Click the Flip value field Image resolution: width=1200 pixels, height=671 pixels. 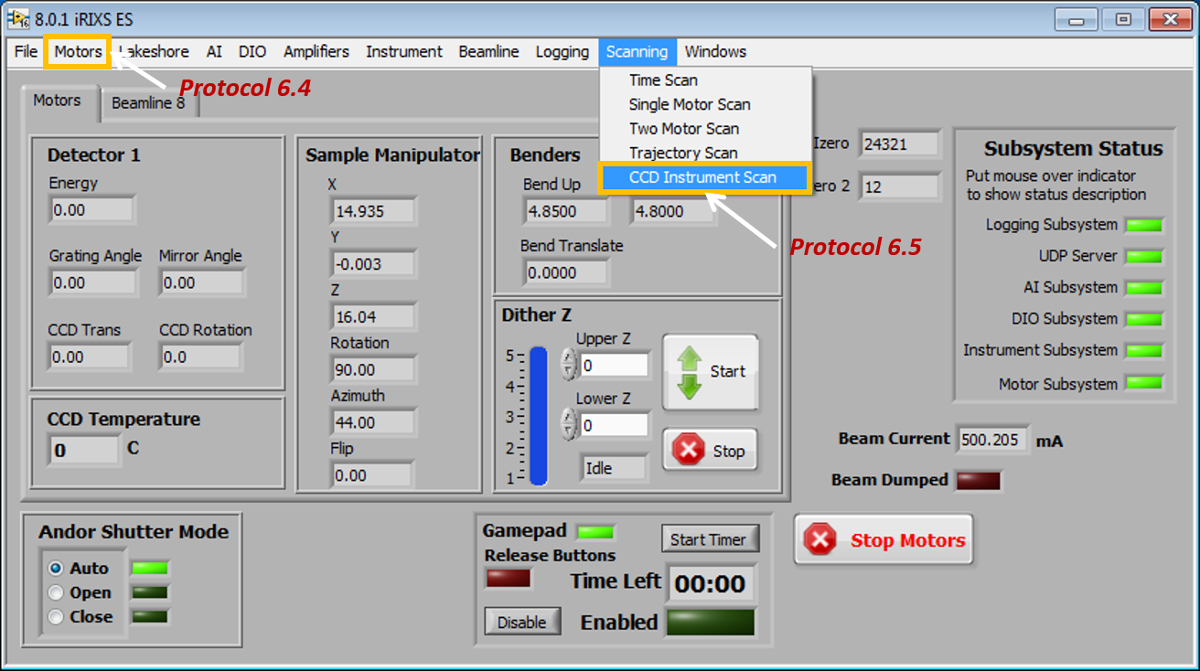point(372,475)
